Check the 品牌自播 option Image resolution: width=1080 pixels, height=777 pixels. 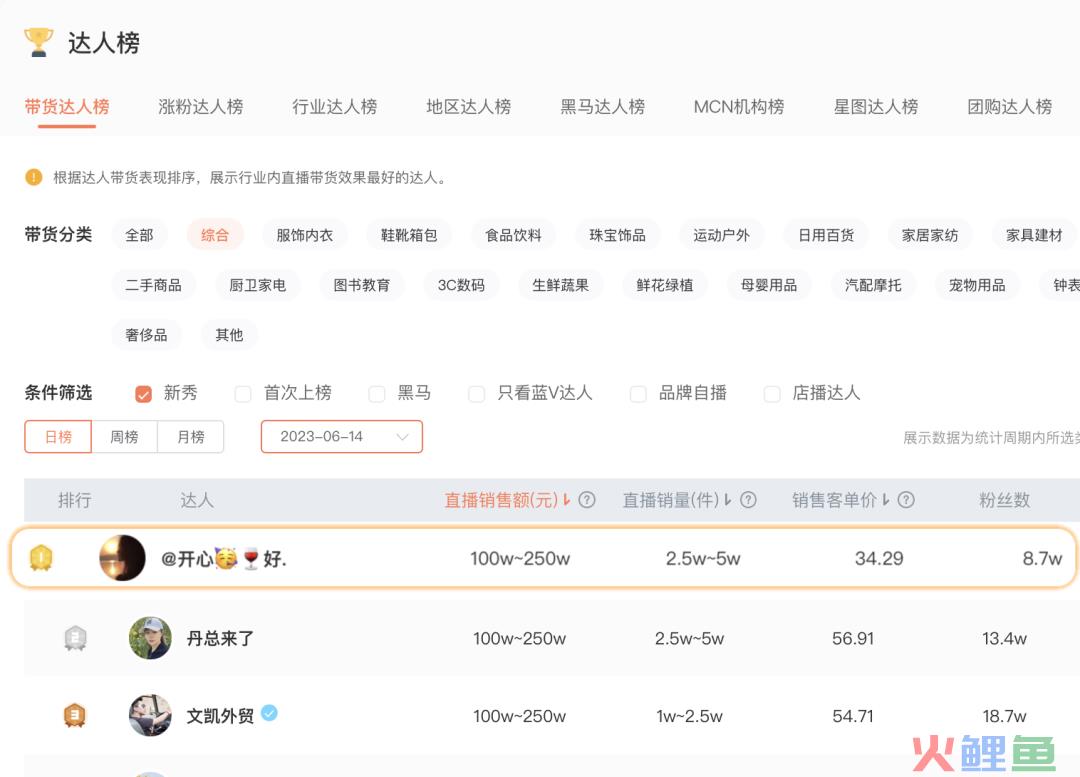638,394
